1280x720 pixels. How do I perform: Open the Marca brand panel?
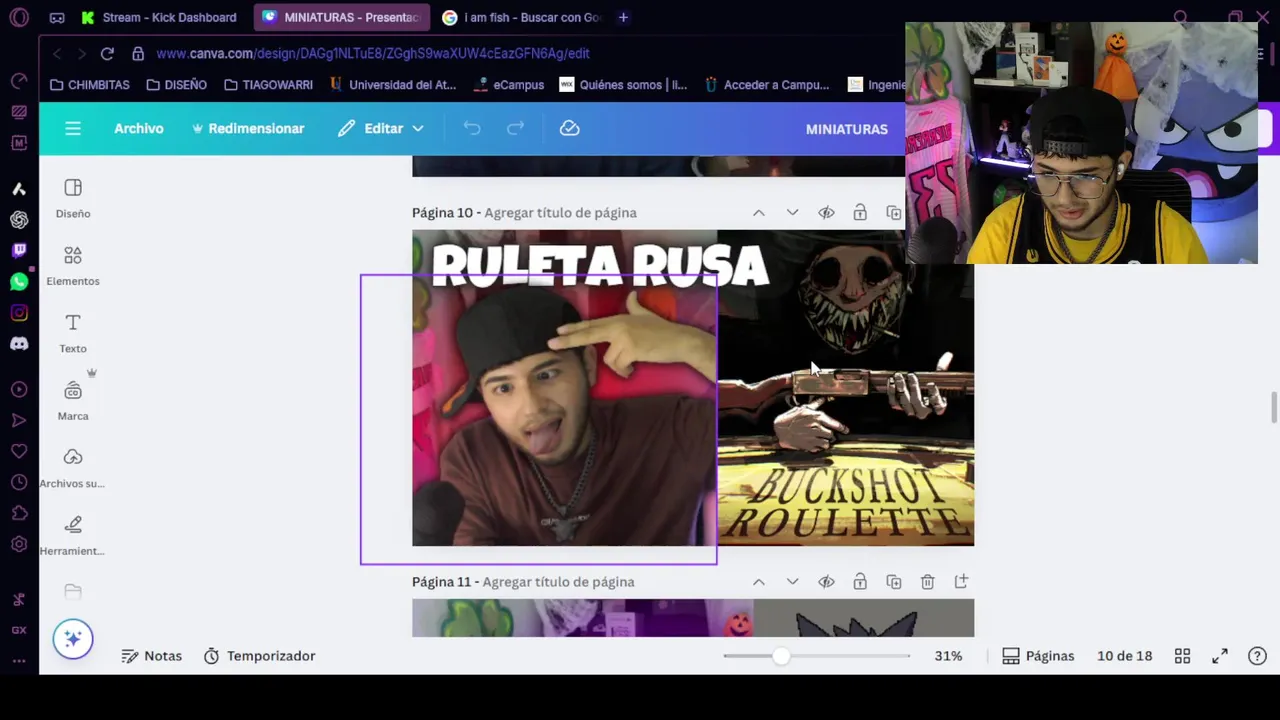(x=73, y=400)
